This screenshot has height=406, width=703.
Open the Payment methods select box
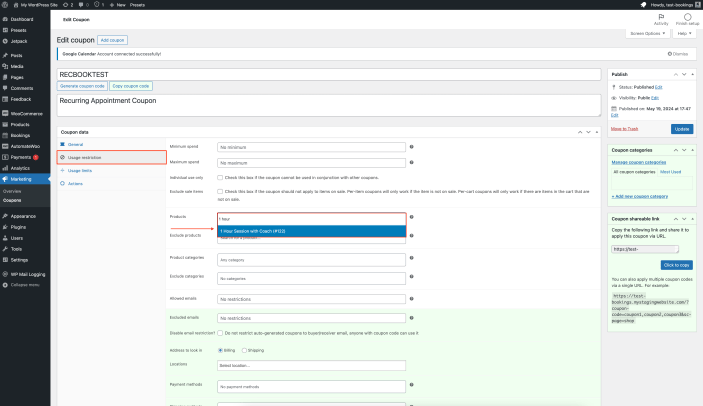[x=311, y=386]
